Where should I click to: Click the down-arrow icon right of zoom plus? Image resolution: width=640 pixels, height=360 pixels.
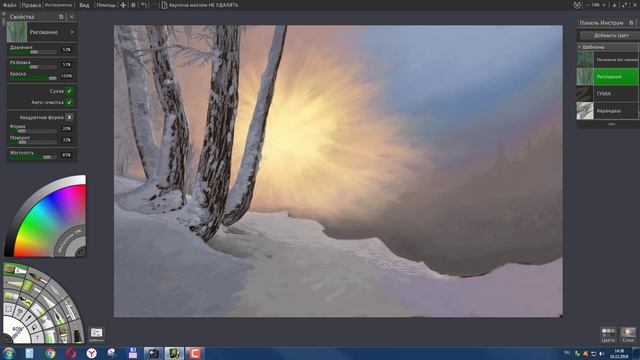(x=614, y=5)
